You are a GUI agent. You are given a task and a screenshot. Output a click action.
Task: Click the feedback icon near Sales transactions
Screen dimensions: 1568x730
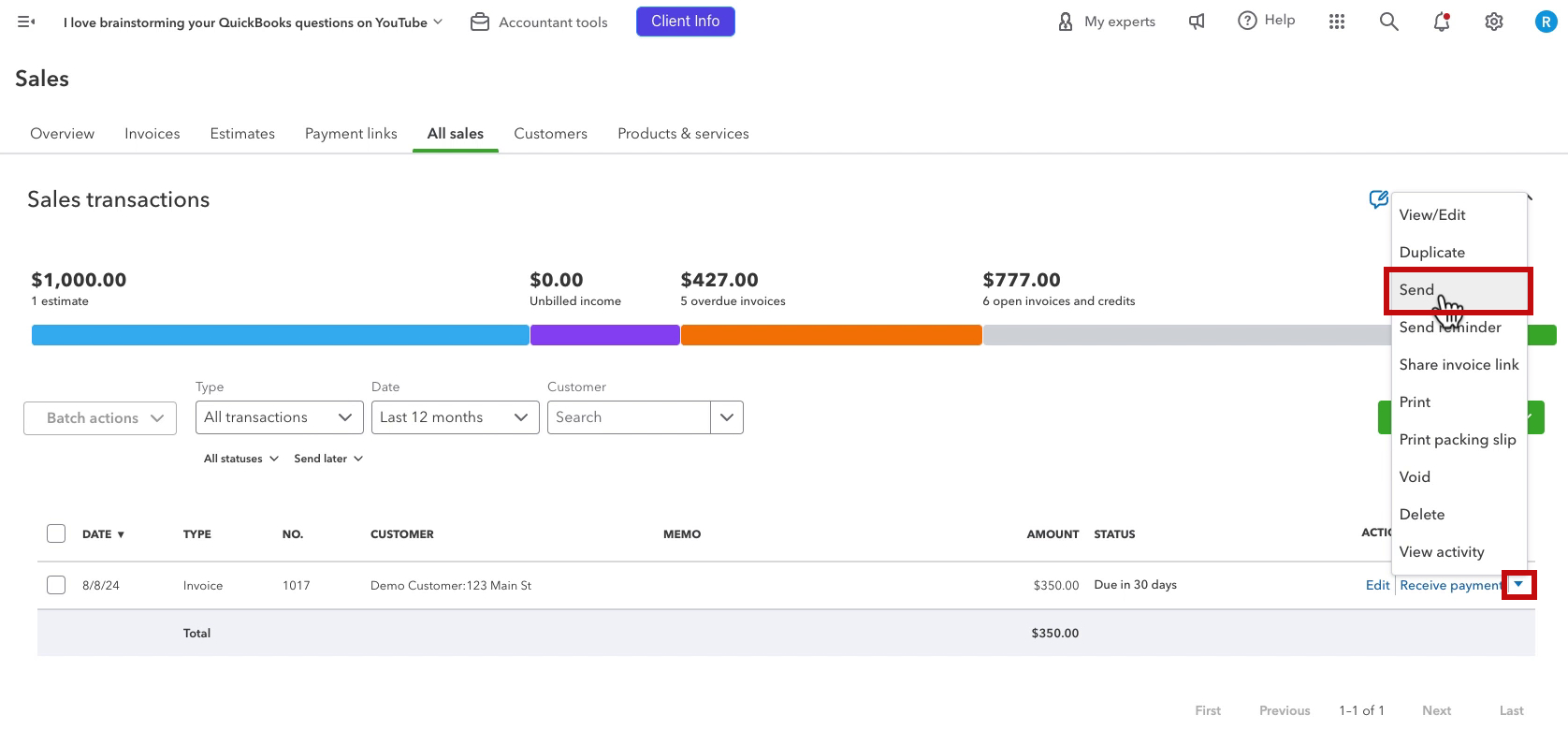pos(1378,199)
